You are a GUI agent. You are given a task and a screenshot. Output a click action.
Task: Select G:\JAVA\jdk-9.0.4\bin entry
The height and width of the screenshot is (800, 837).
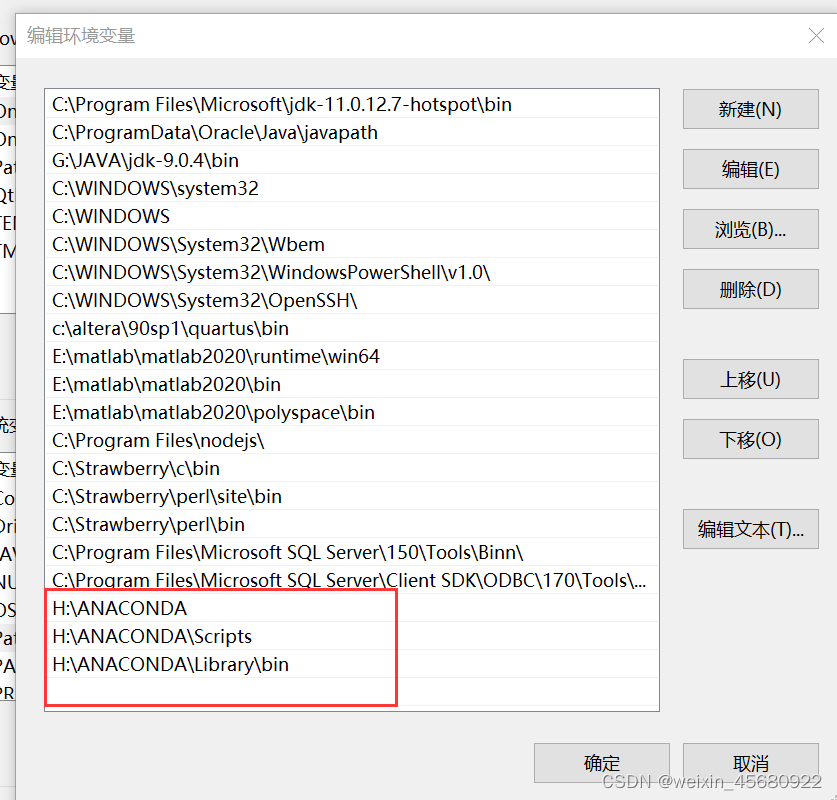(352, 160)
